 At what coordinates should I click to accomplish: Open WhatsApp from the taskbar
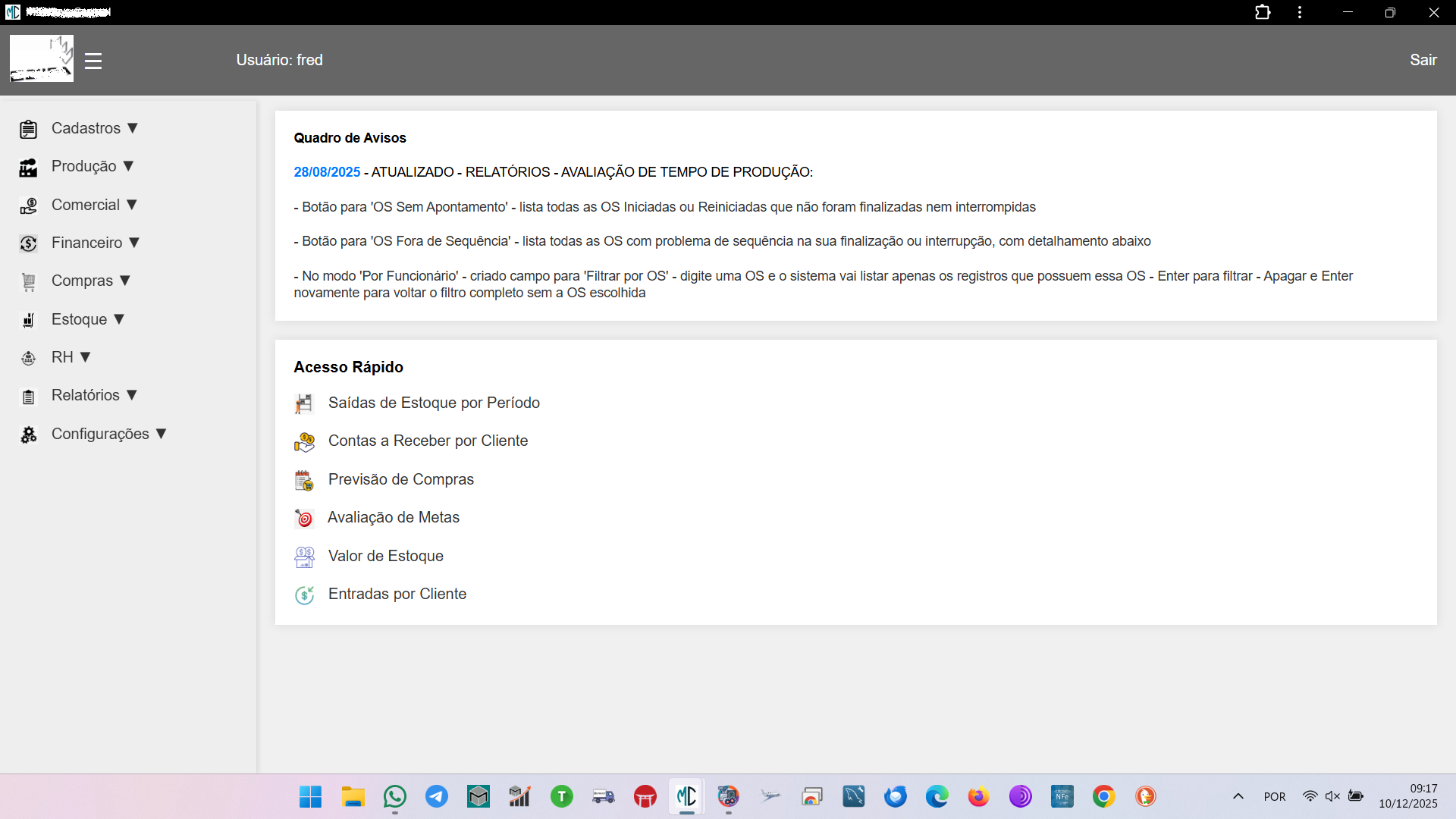pos(394,796)
